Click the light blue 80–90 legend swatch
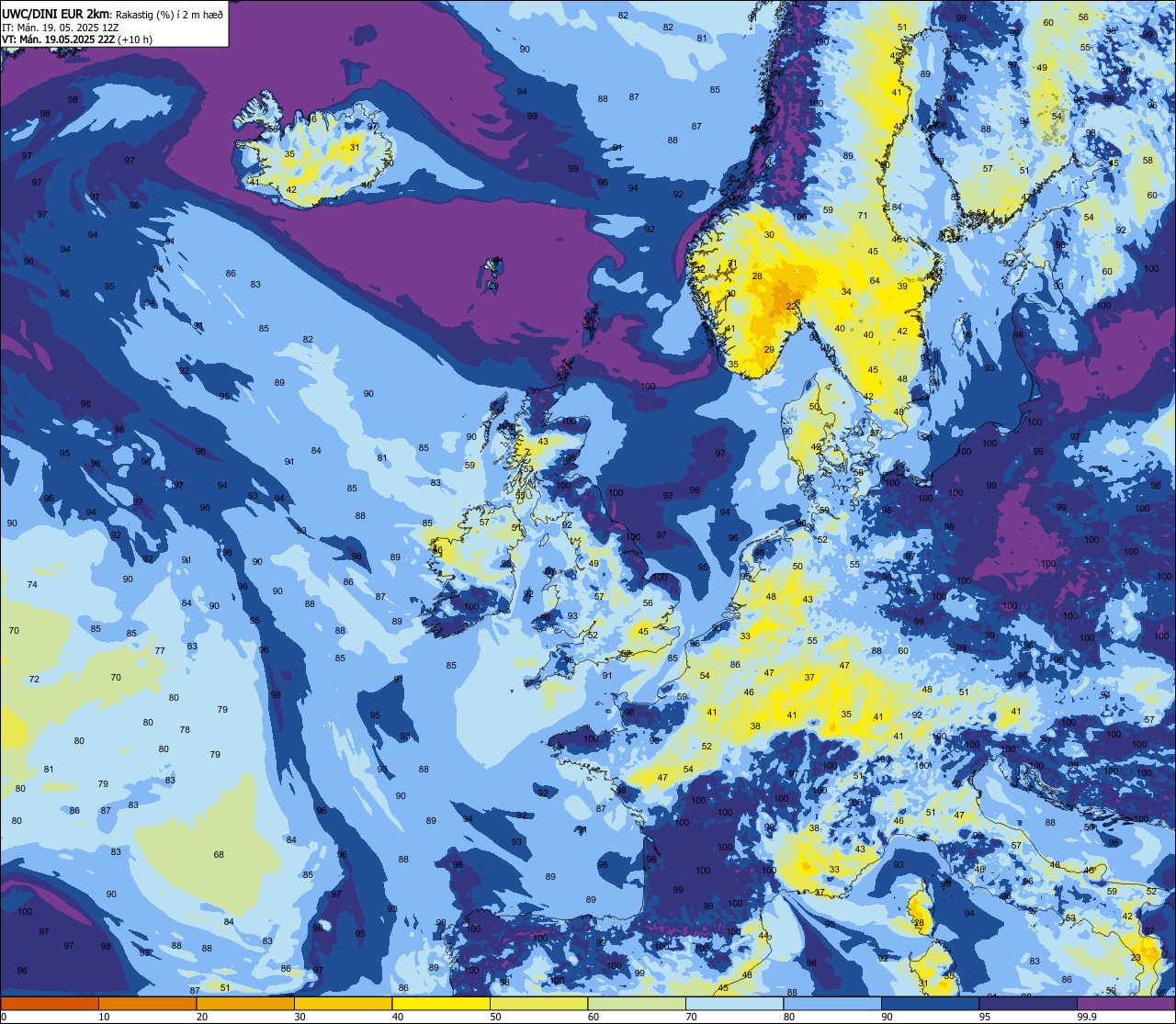Image resolution: width=1176 pixels, height=1024 pixels. (x=832, y=1003)
